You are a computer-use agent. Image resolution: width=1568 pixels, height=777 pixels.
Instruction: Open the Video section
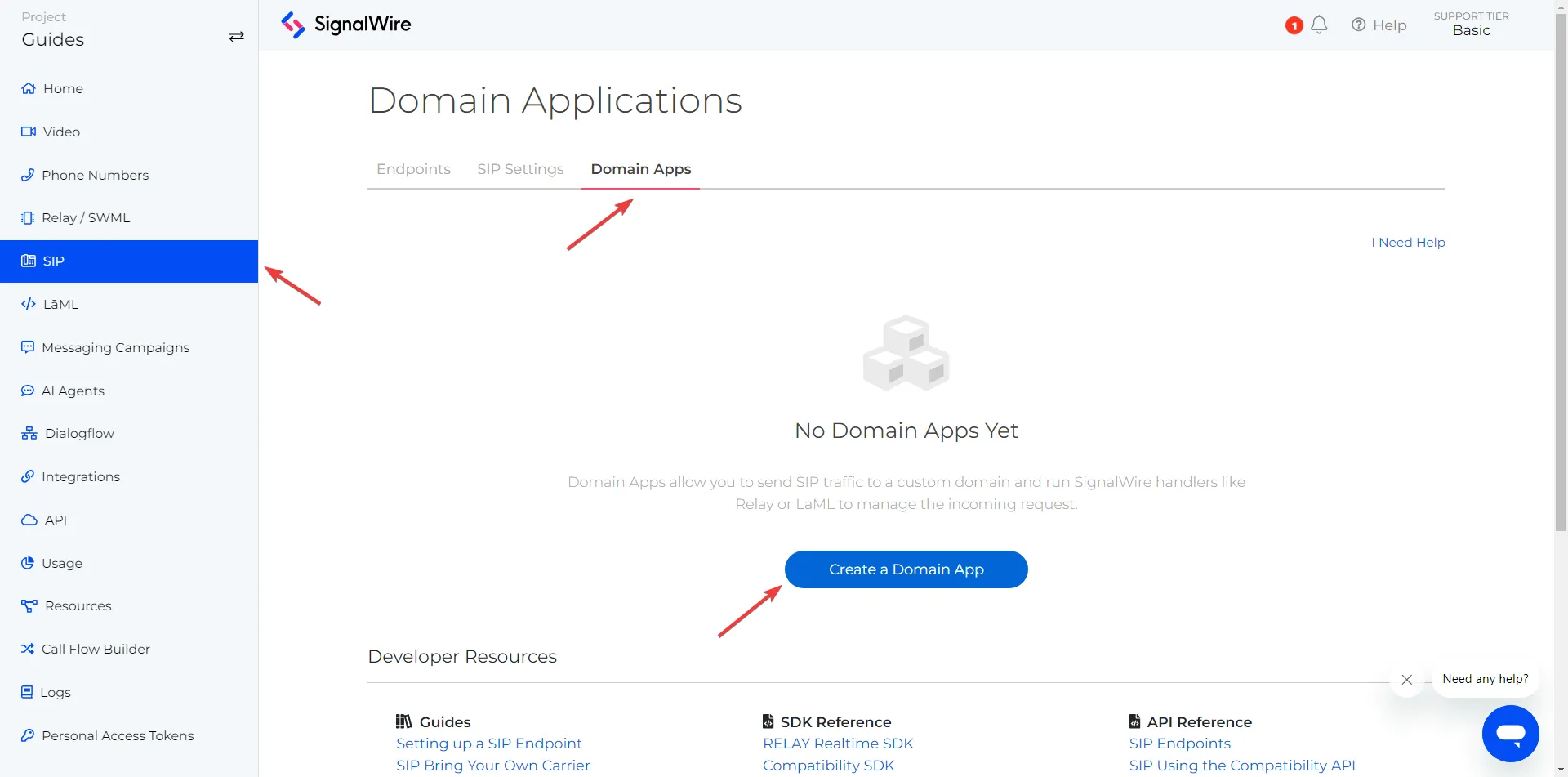click(60, 132)
